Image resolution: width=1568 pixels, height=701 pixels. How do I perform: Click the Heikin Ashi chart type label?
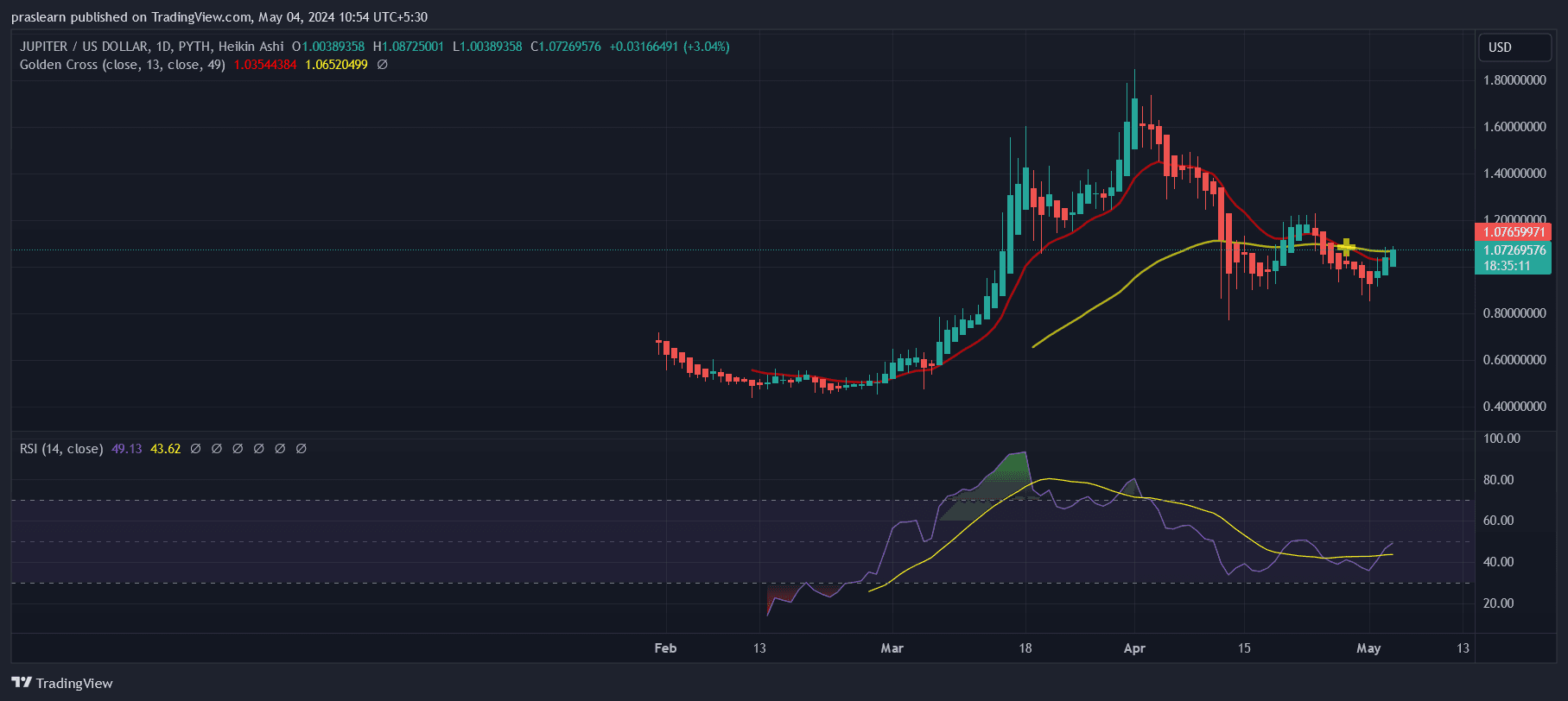point(251,47)
